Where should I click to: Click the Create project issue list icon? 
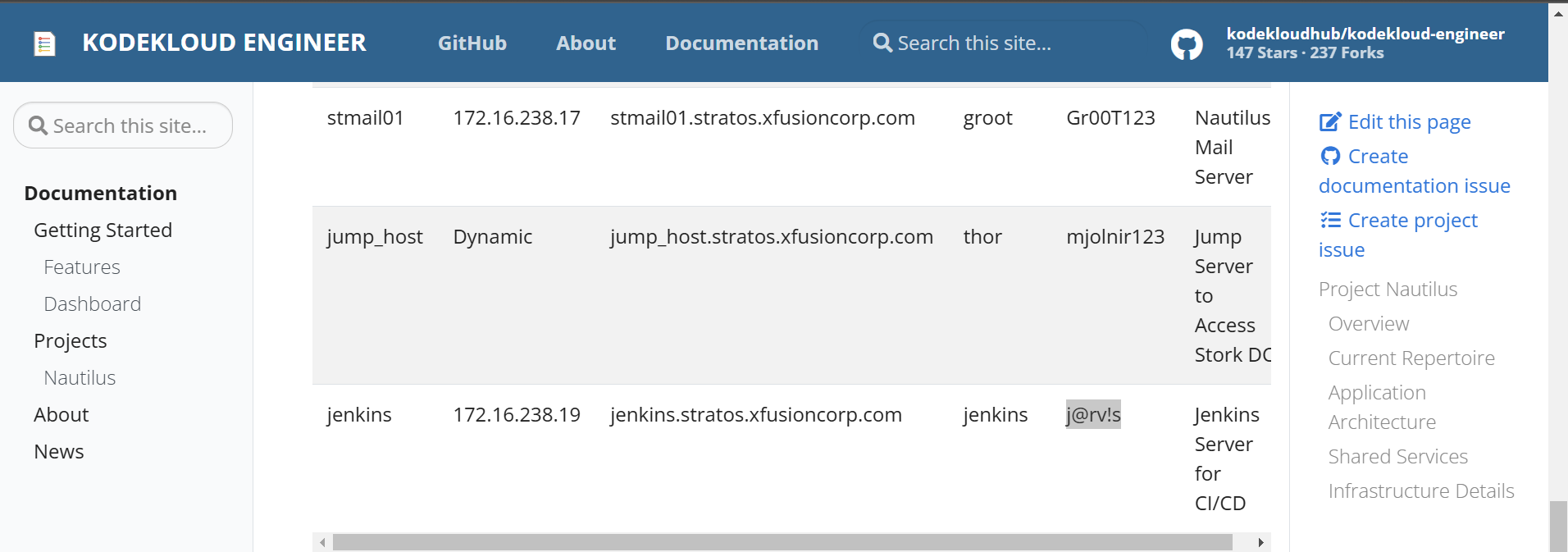tap(1330, 220)
